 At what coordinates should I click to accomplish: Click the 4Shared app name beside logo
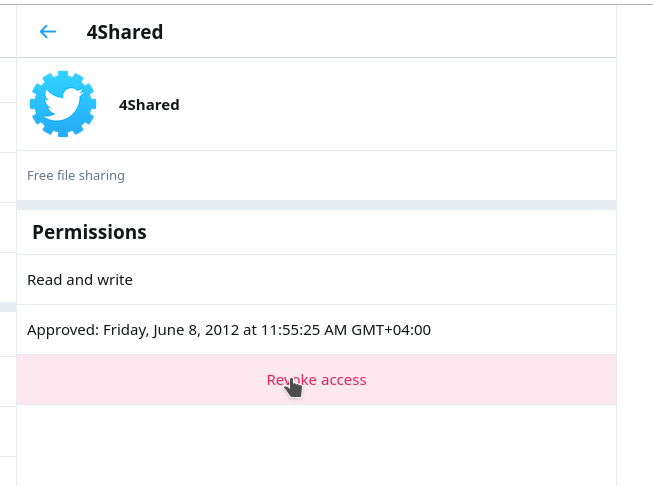tap(149, 105)
